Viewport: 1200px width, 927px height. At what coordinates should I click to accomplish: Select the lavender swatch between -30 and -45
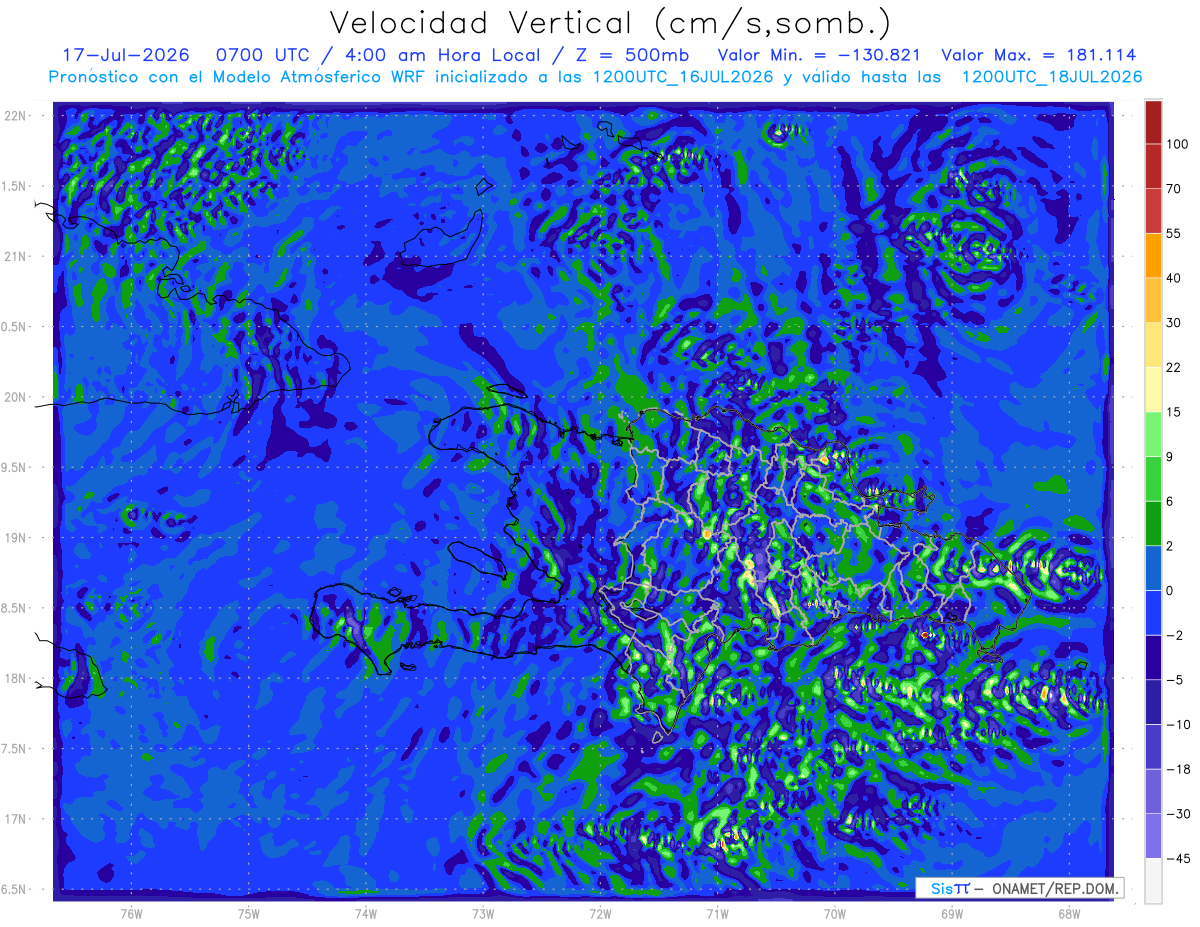1153,835
